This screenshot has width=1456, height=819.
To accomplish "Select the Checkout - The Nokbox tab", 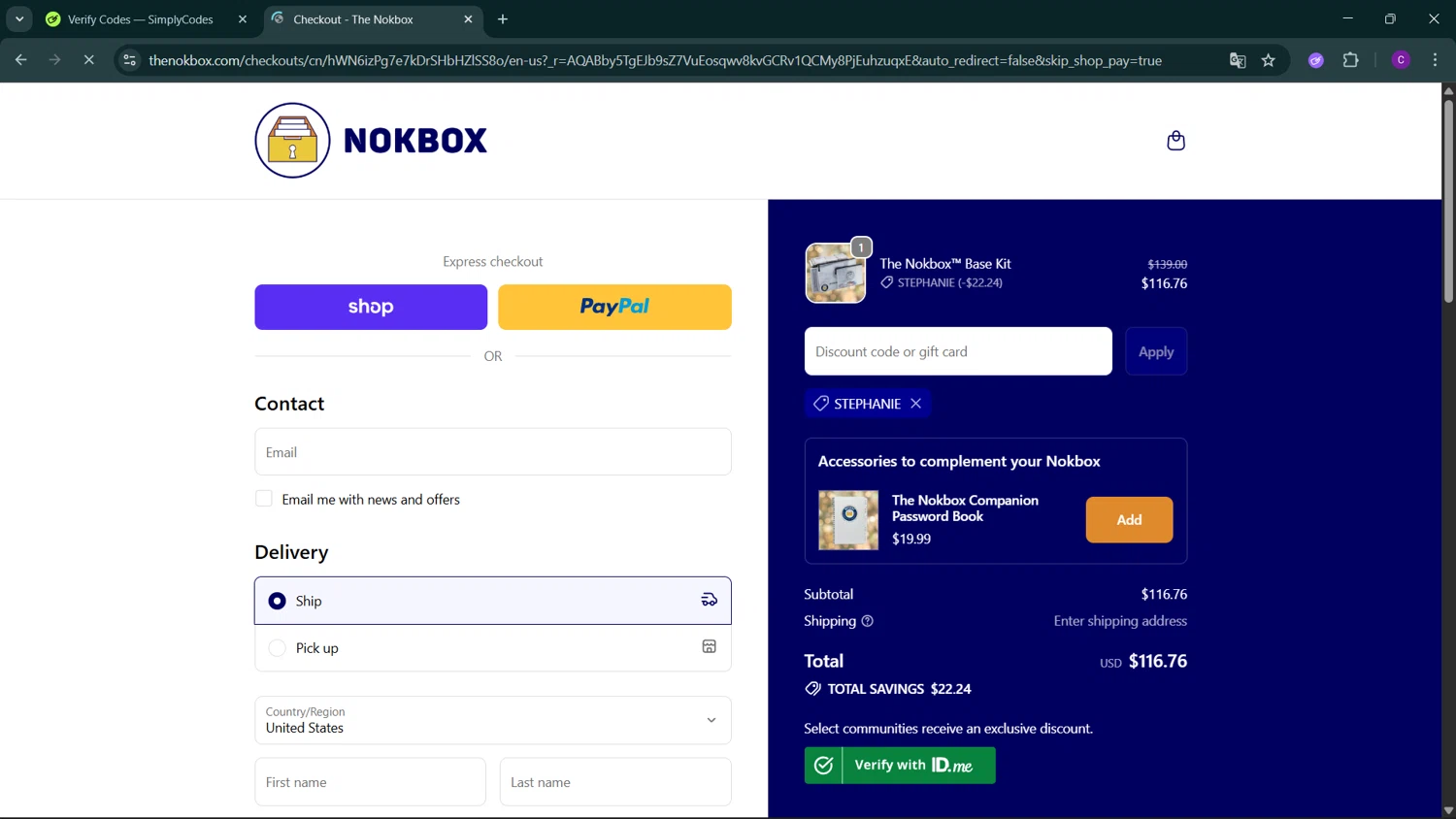I will (353, 19).
